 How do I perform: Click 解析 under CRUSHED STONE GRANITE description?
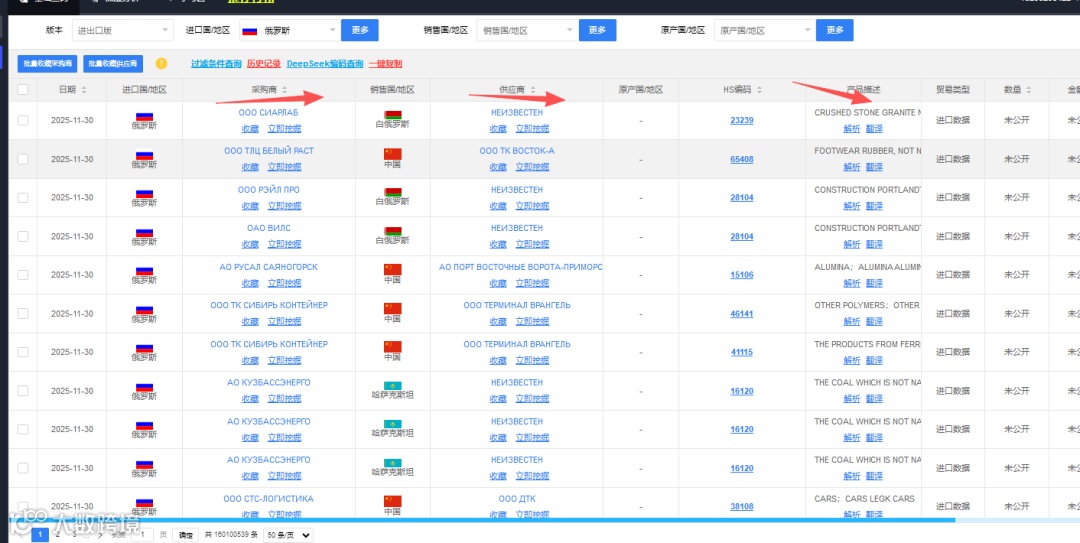(x=852, y=128)
